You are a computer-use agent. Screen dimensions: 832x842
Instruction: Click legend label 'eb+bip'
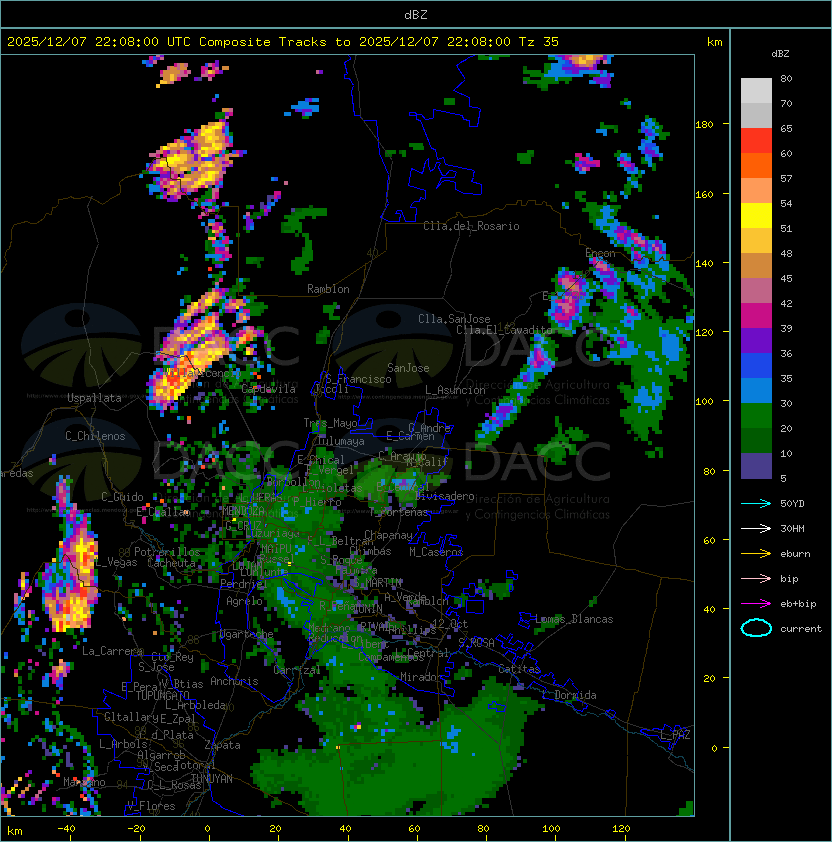(798, 604)
